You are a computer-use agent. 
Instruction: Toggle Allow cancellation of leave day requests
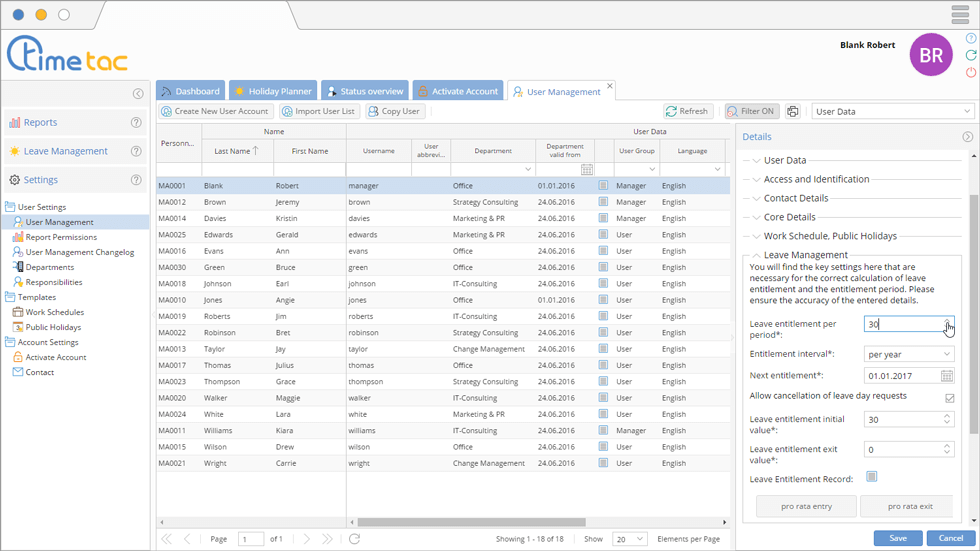pyautogui.click(x=949, y=398)
